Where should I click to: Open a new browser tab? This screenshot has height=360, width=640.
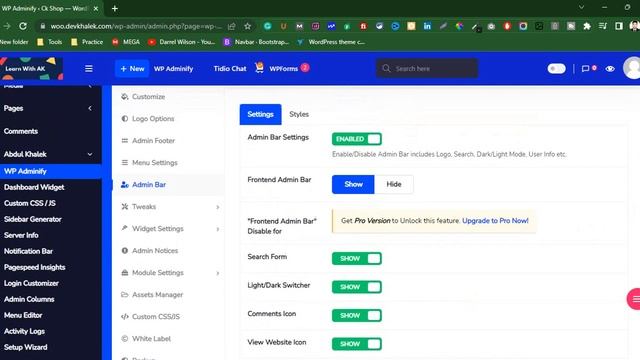coord(115,8)
